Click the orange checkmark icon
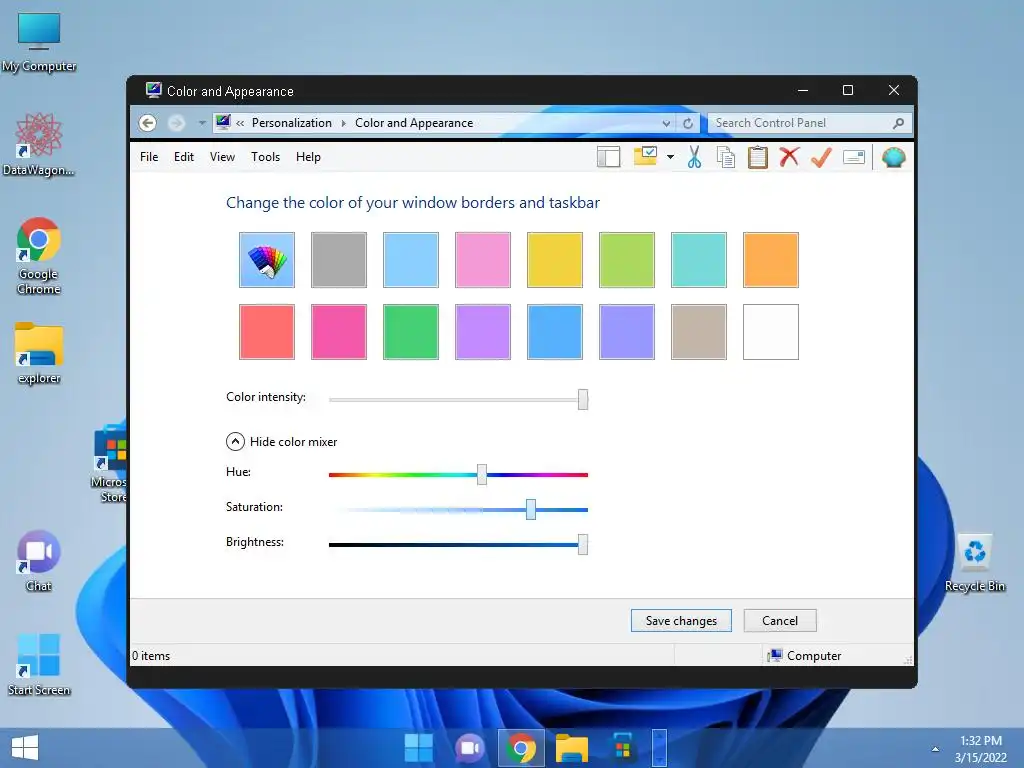This screenshot has height=768, width=1024. (821, 157)
